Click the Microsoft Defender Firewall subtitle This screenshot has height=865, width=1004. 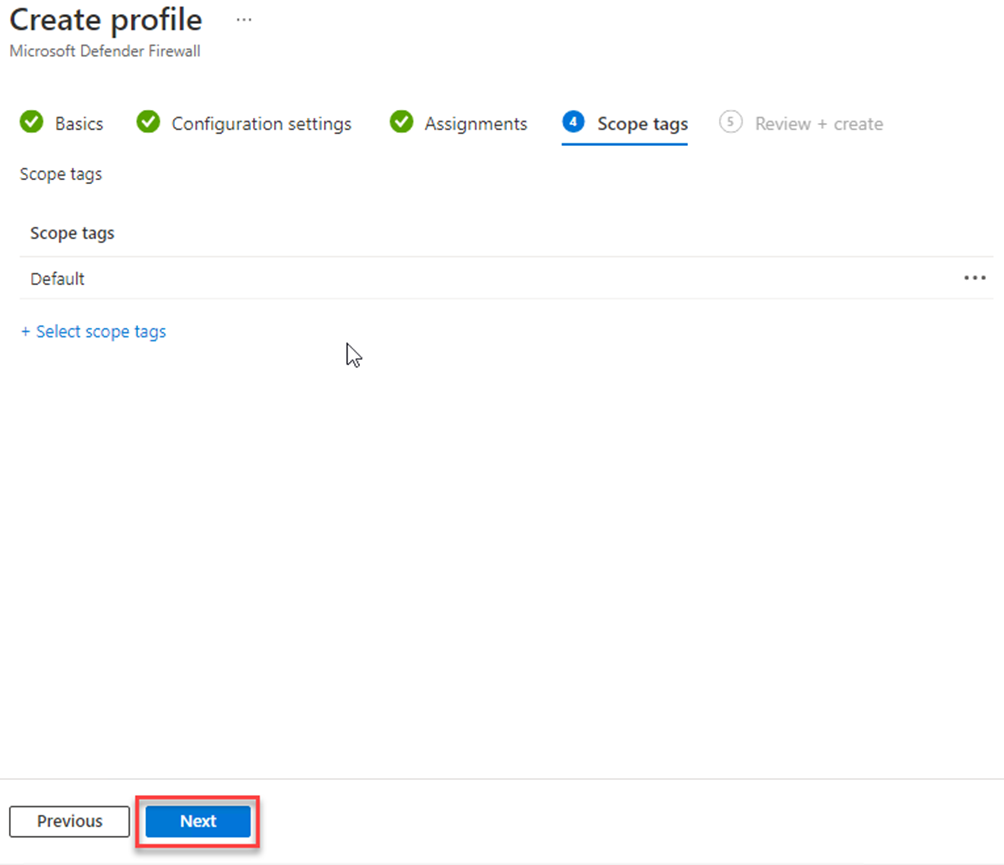(105, 51)
